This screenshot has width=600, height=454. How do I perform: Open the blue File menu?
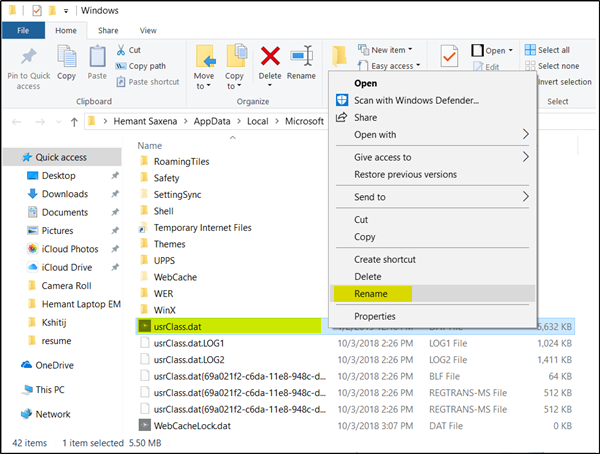pyautogui.click(x=22, y=31)
